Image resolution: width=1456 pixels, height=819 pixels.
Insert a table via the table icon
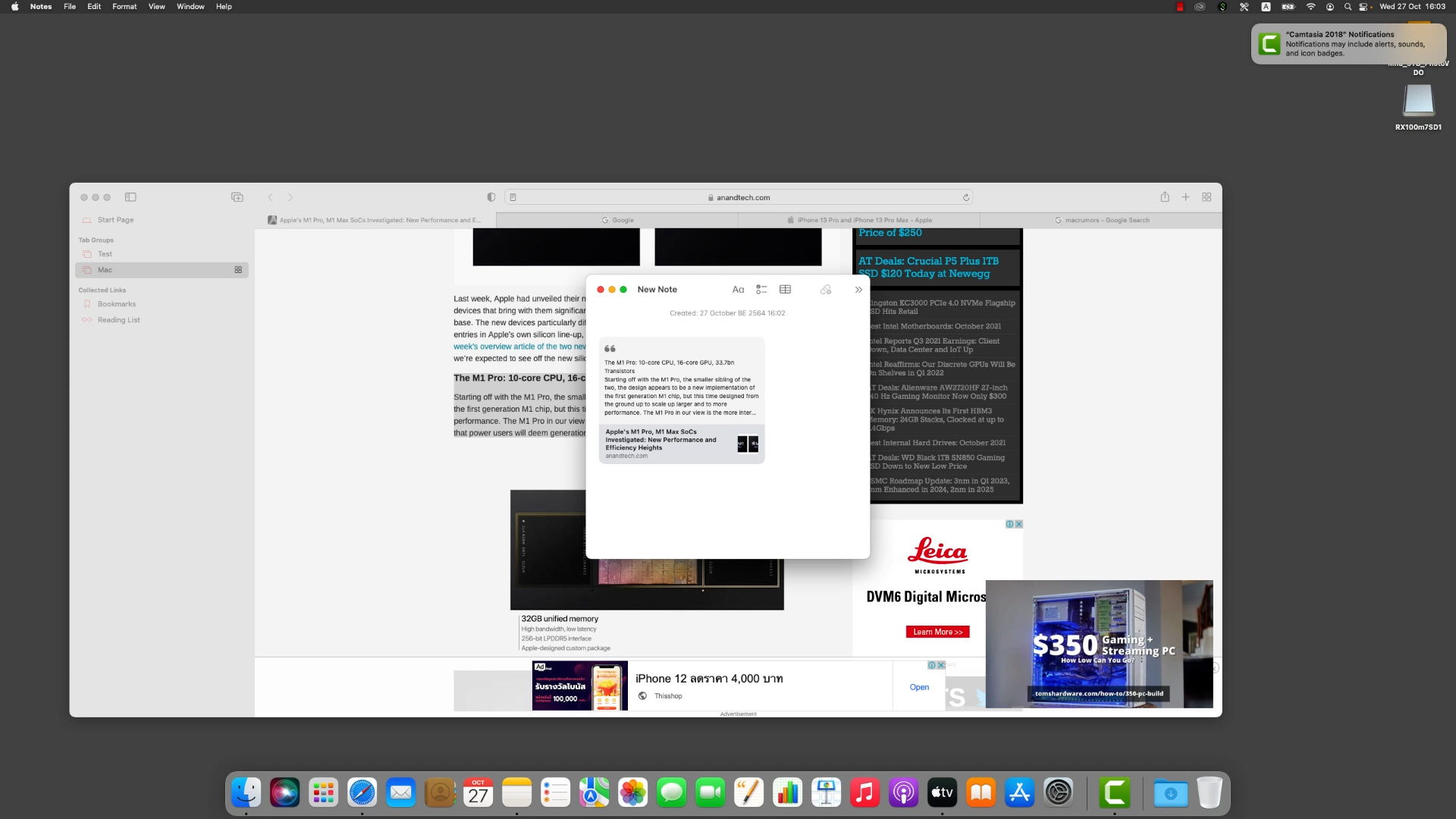coord(785,290)
